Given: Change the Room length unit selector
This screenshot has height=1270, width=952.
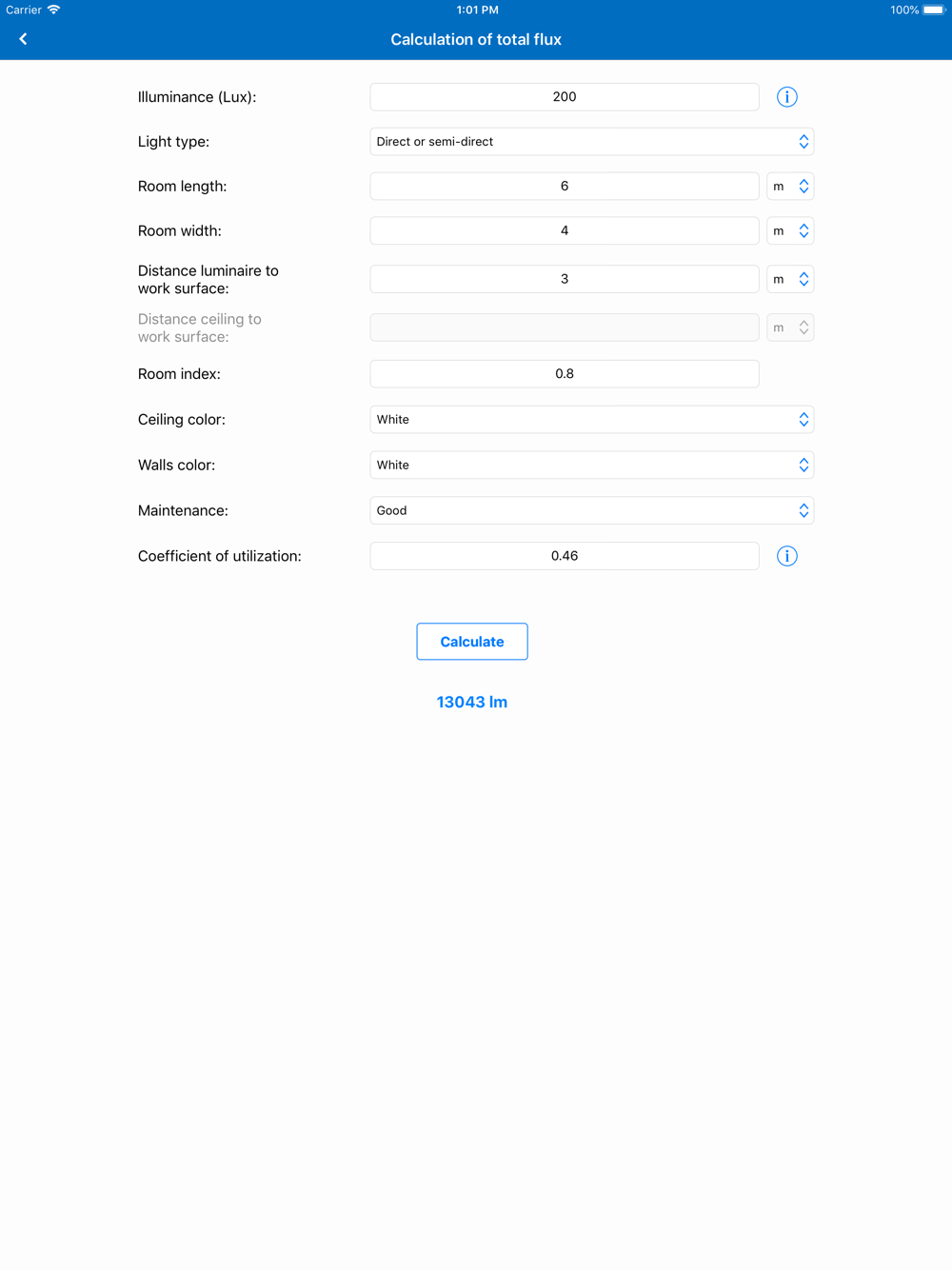Looking at the screenshot, I should pos(790,187).
